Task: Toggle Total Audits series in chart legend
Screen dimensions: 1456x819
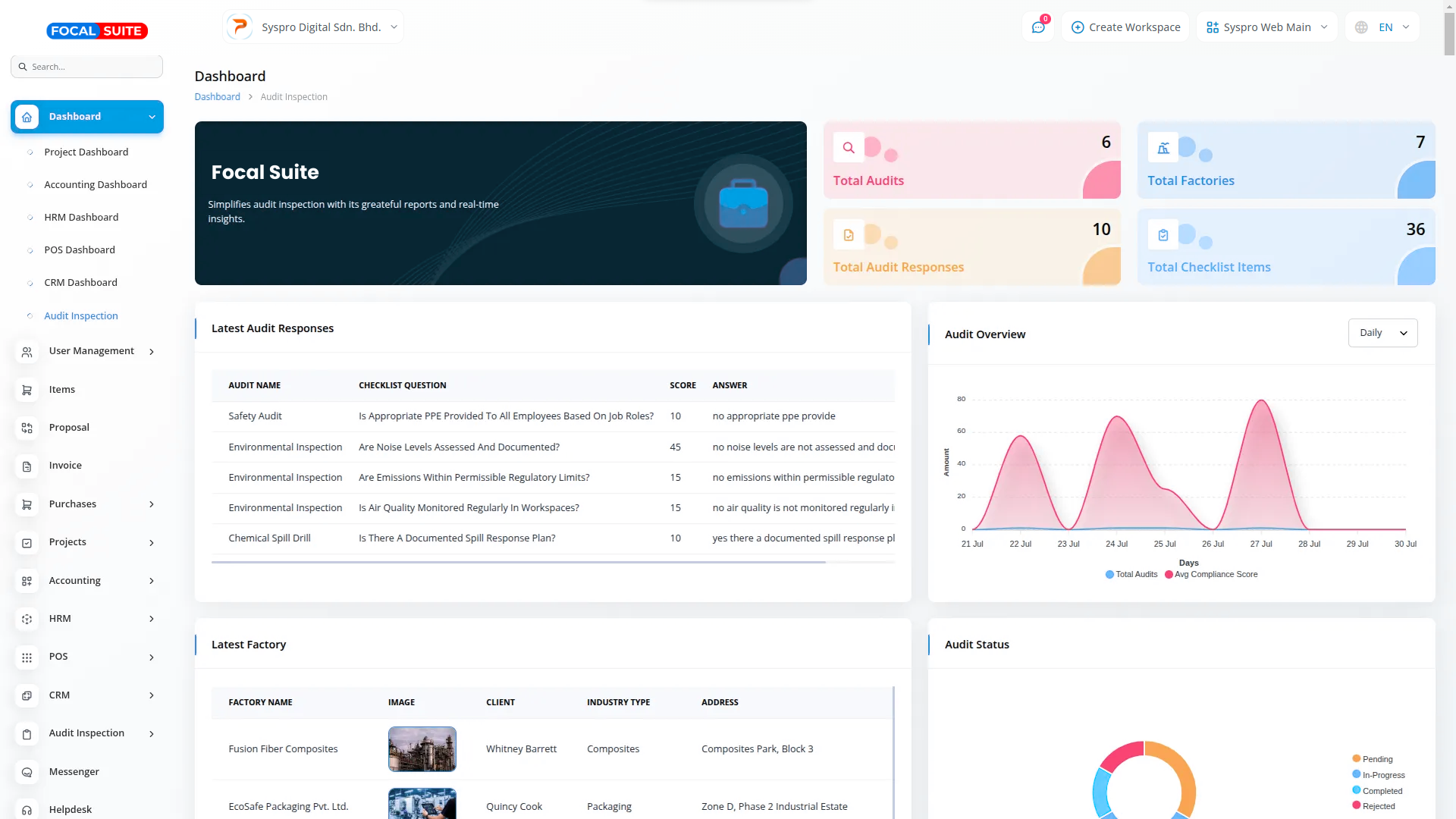Action: 1131,575
